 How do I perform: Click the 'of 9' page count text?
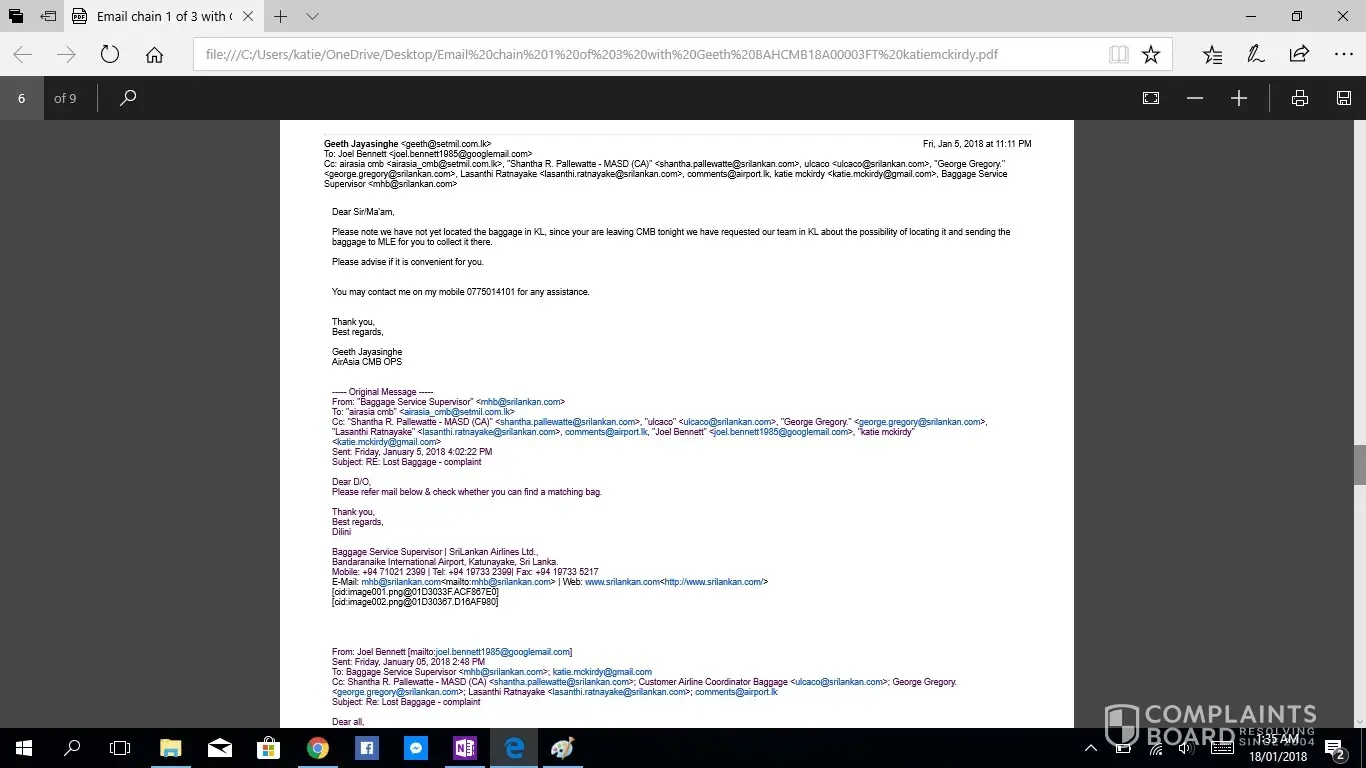[65, 98]
